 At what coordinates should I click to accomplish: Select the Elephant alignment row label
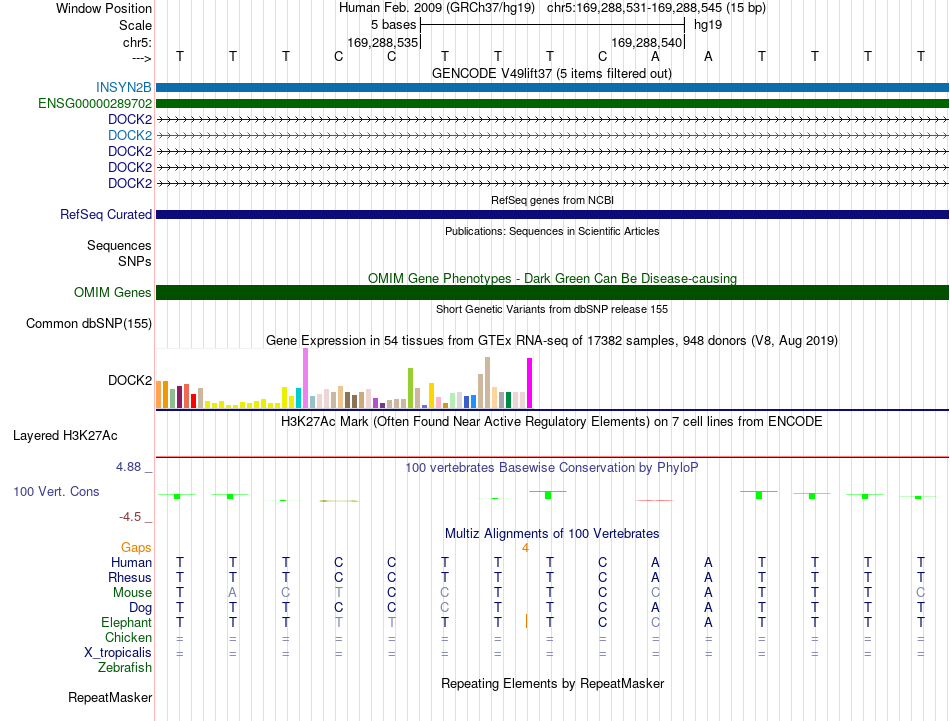coord(126,622)
